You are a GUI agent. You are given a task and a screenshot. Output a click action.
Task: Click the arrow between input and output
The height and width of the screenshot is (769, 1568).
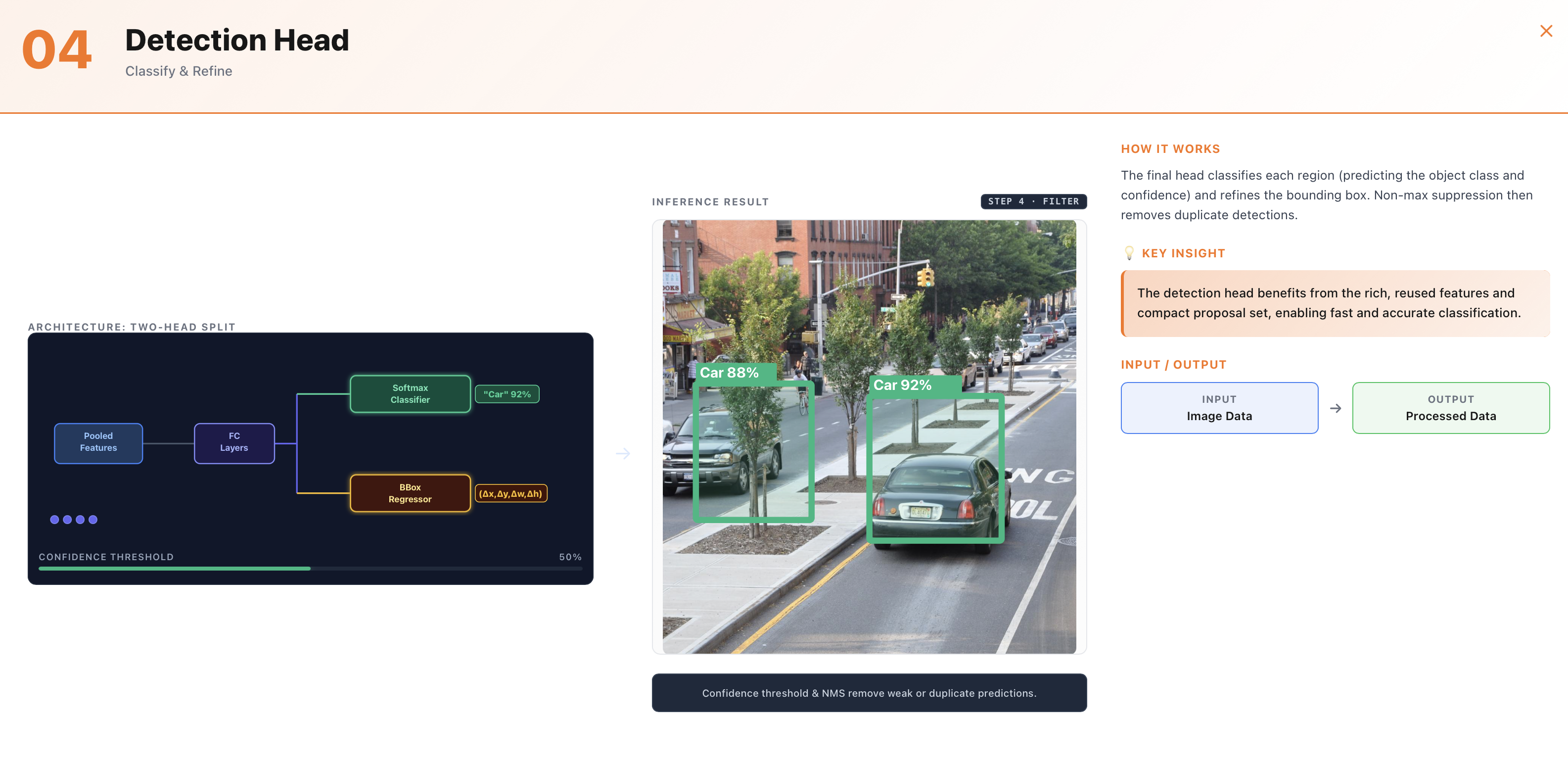click(x=1336, y=408)
